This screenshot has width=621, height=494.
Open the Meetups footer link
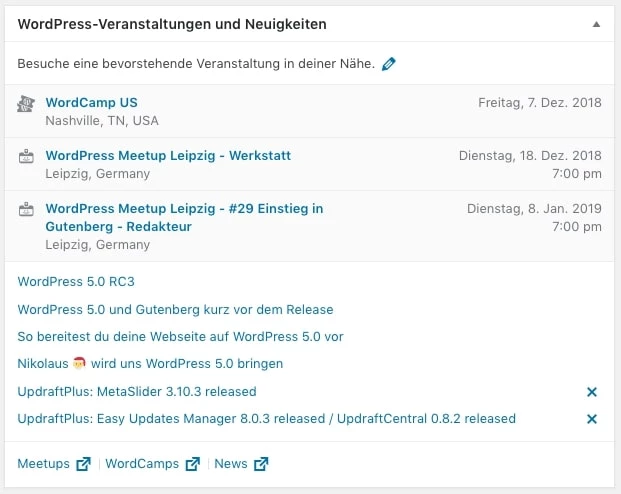pyautogui.click(x=44, y=464)
